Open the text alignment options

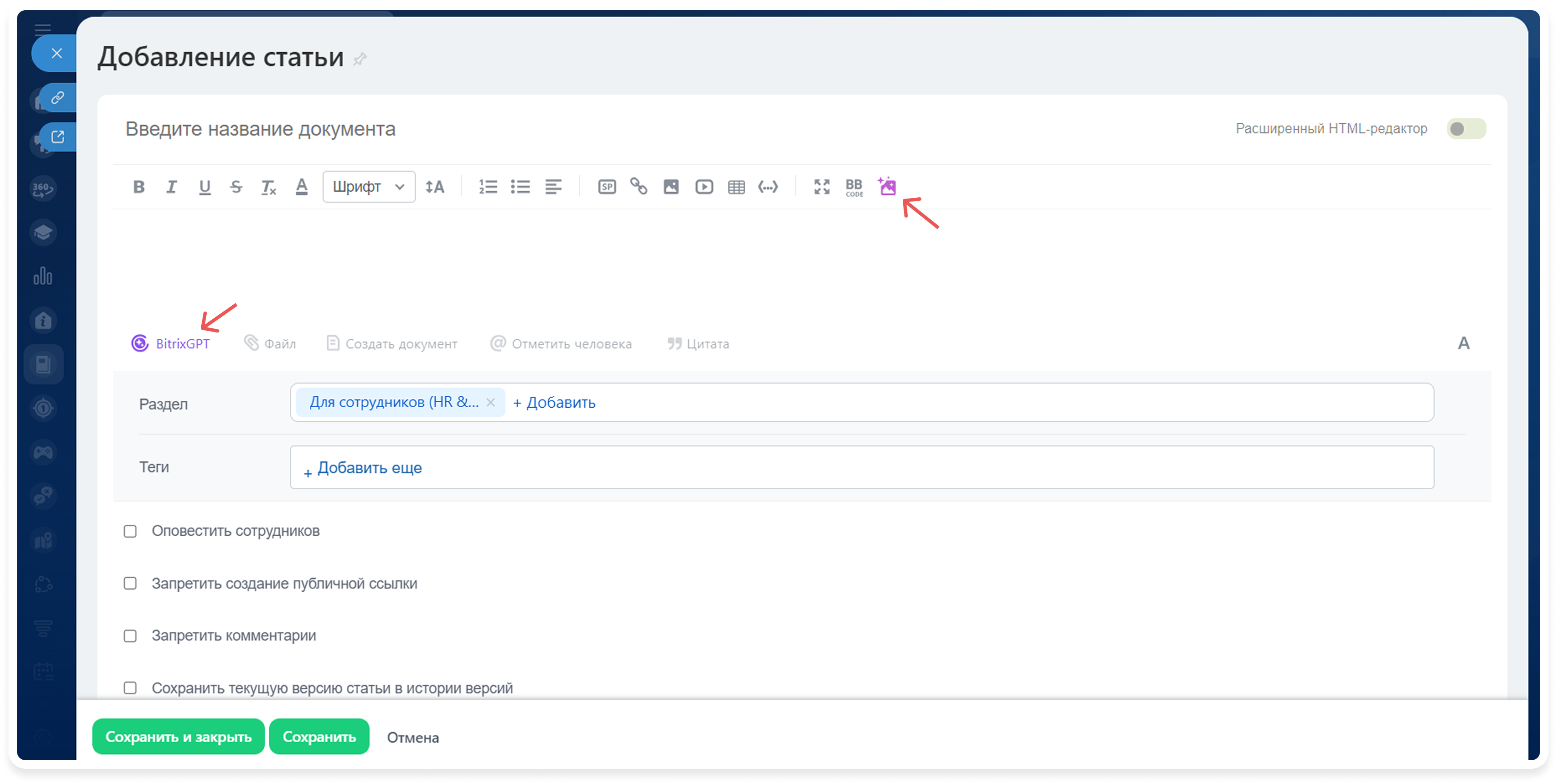(553, 187)
